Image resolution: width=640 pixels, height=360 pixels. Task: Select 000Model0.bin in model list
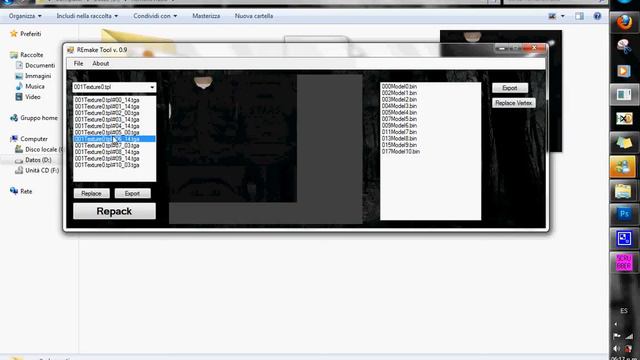[x=399, y=87]
